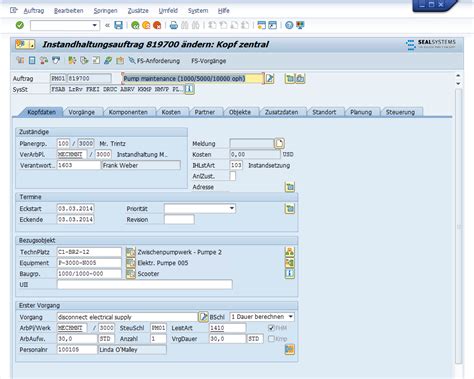474x379 pixels.
Task: Open the Auftrag menu
Action: tap(34, 11)
